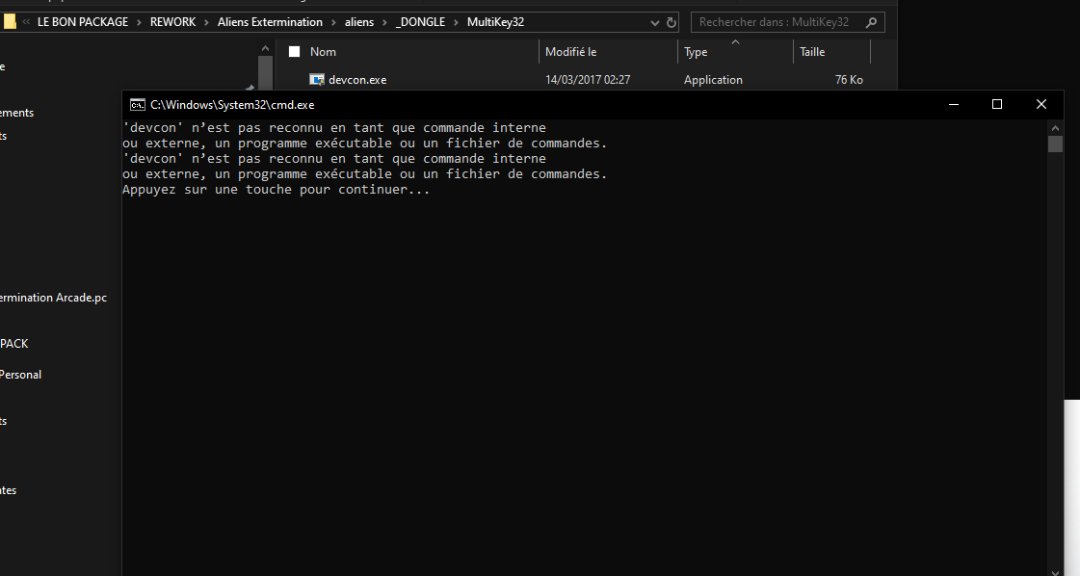
Task: Maximize the cmd.exe window
Action: click(x=997, y=104)
